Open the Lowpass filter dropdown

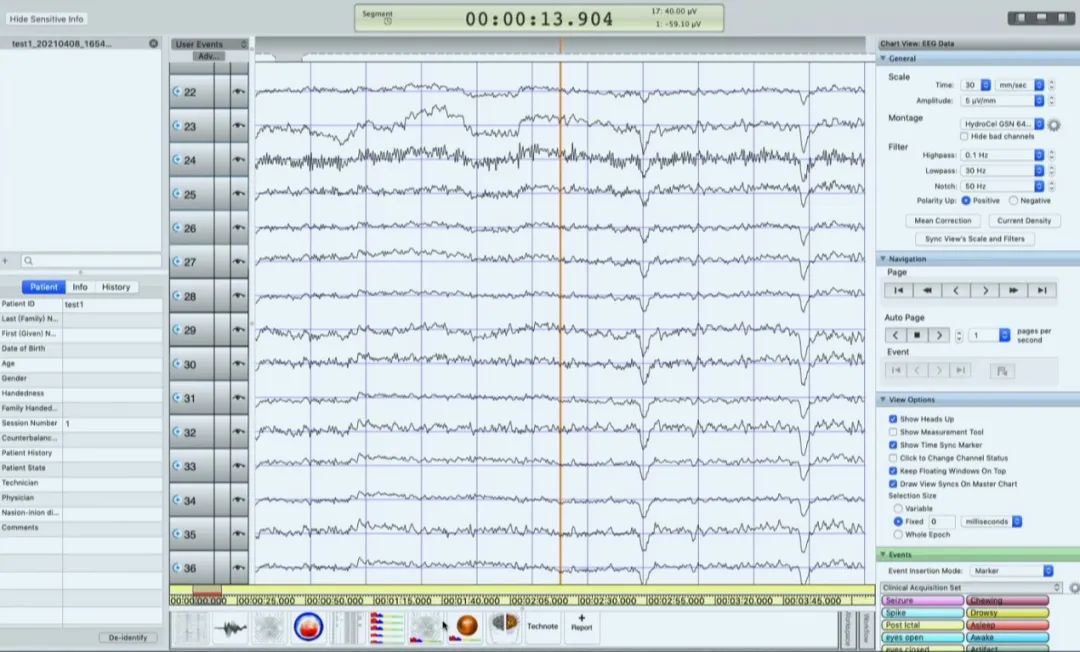click(1003, 171)
